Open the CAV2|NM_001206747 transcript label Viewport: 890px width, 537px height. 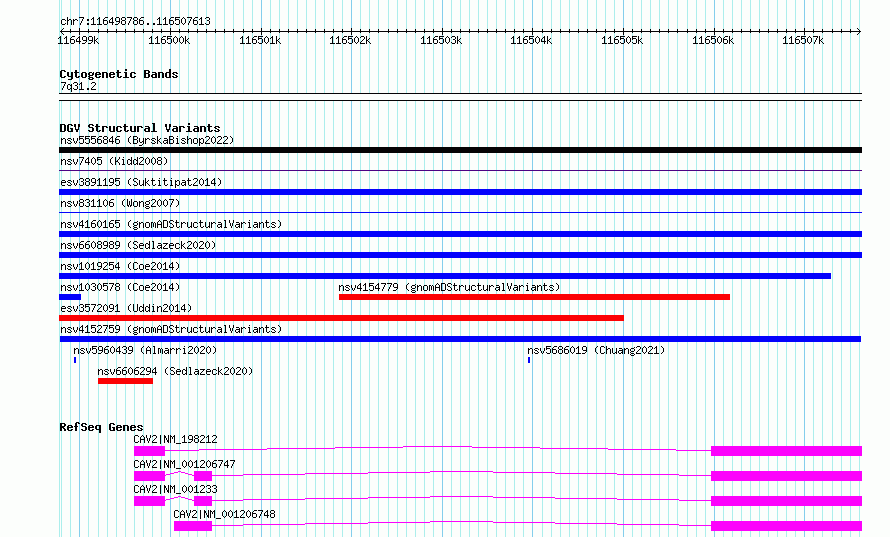184,464
